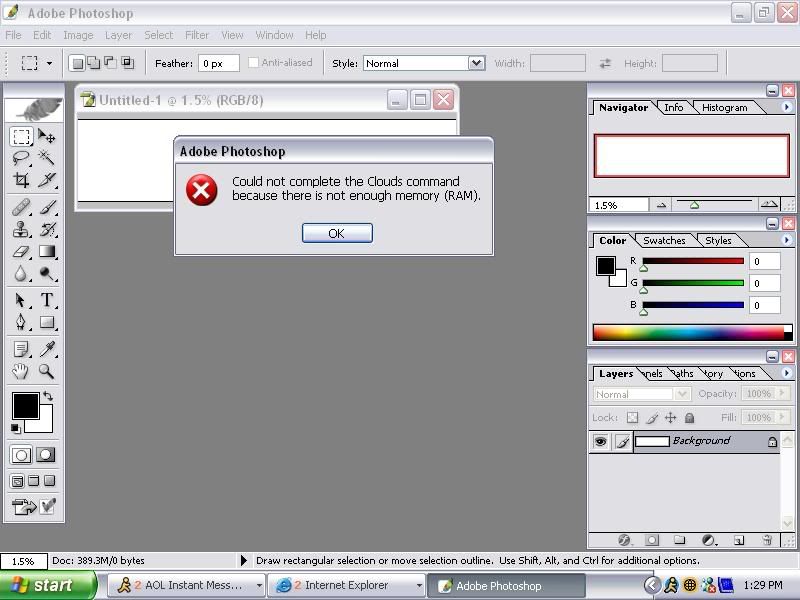Select the History Brush tool
Image resolution: width=800 pixels, height=600 pixels.
click(46, 230)
